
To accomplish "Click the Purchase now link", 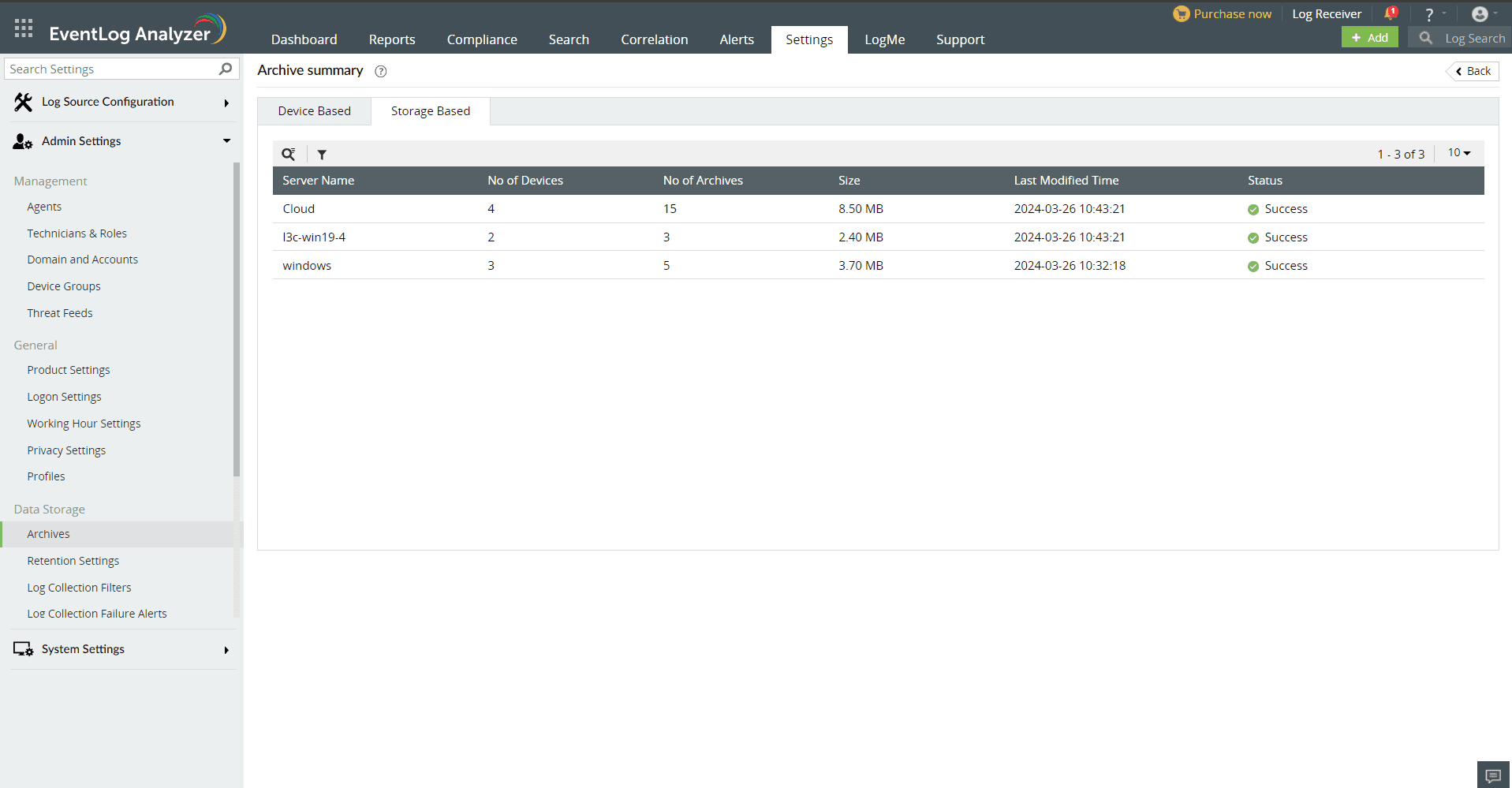I will point(1232,14).
